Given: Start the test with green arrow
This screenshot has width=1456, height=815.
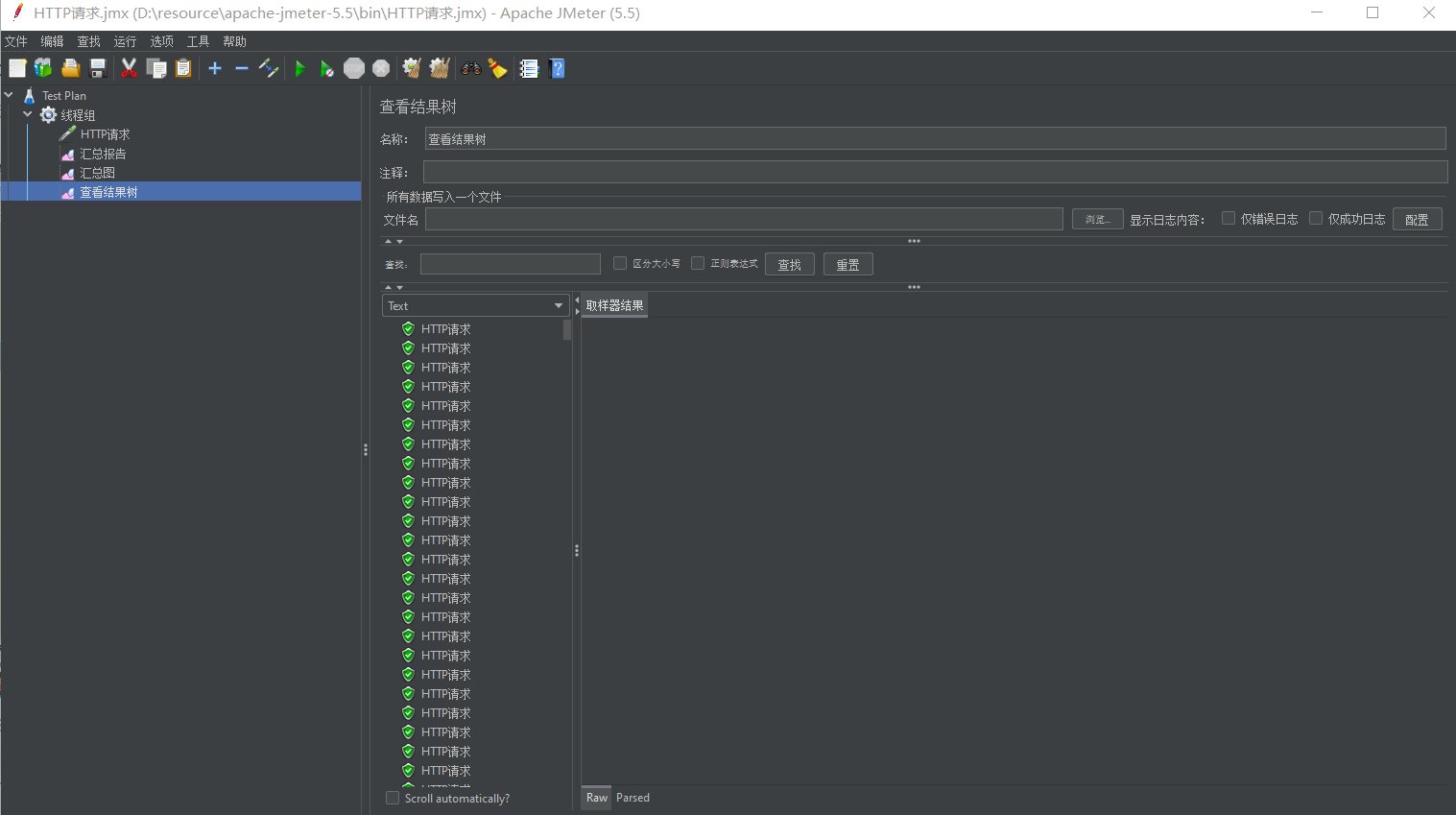Looking at the screenshot, I should click(300, 68).
